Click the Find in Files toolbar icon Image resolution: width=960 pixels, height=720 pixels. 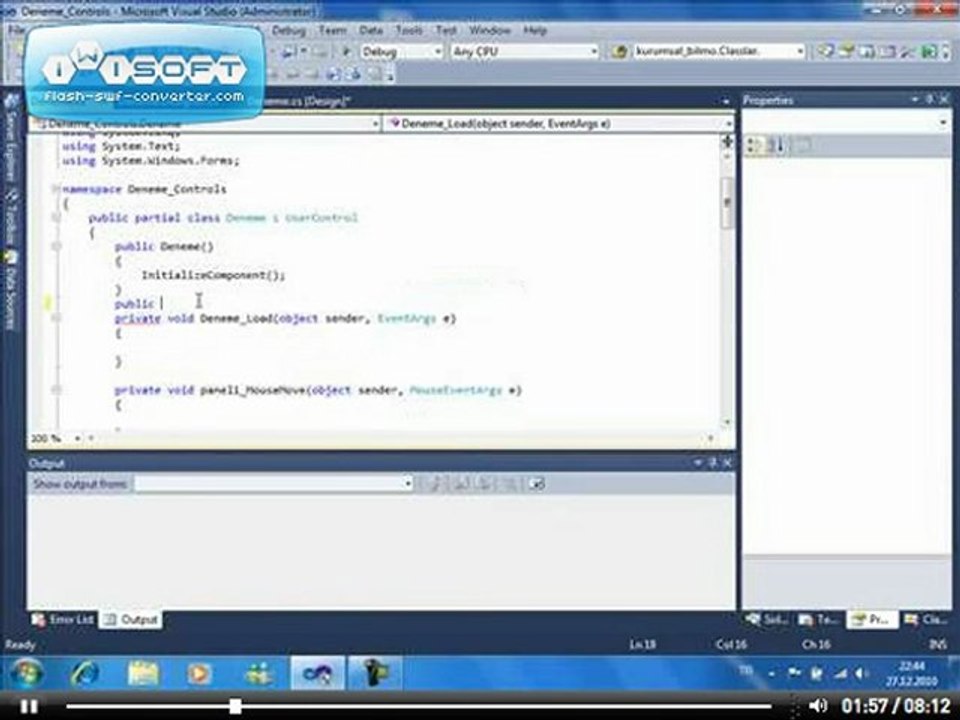pos(620,52)
